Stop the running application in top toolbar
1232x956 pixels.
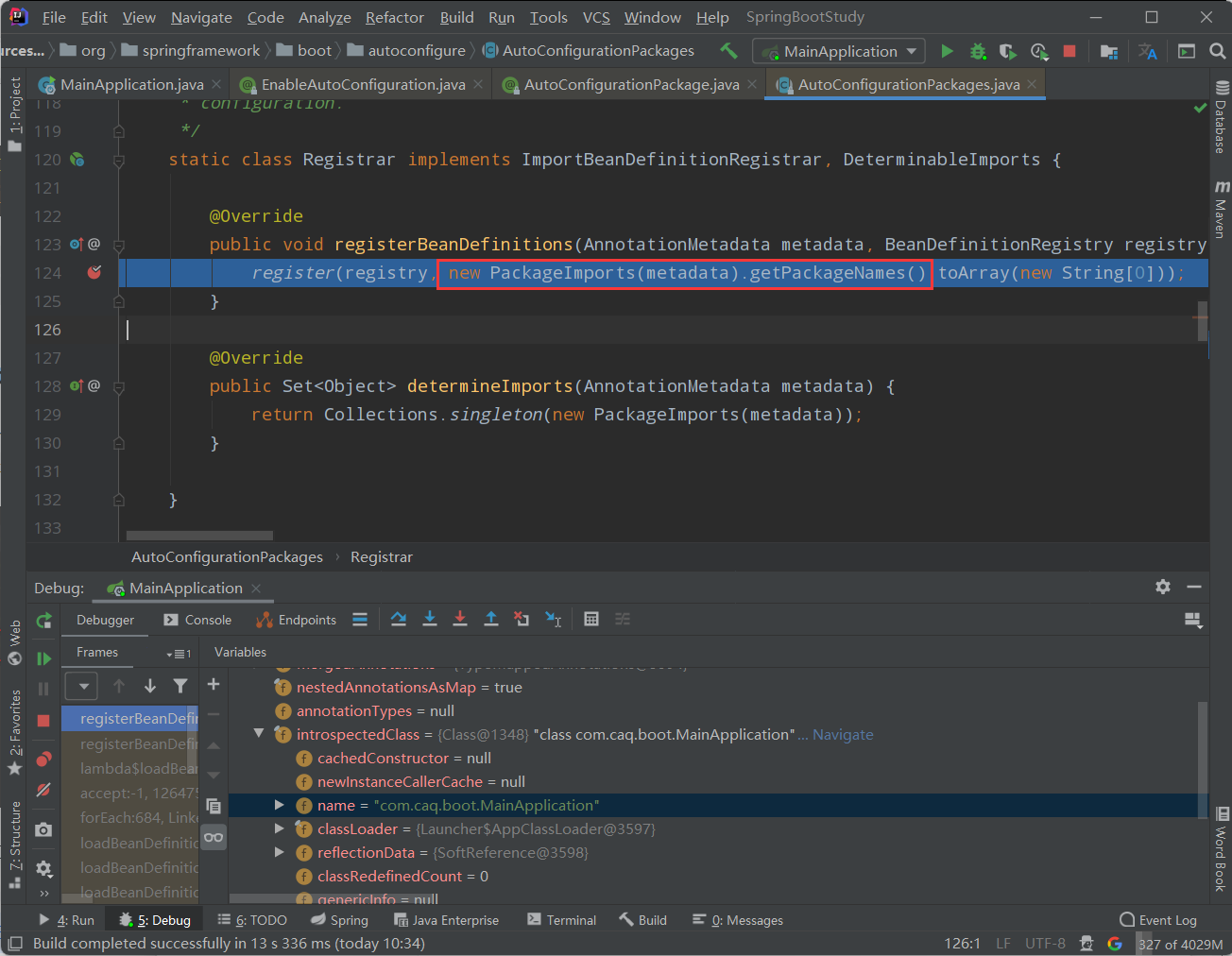pos(1069,51)
